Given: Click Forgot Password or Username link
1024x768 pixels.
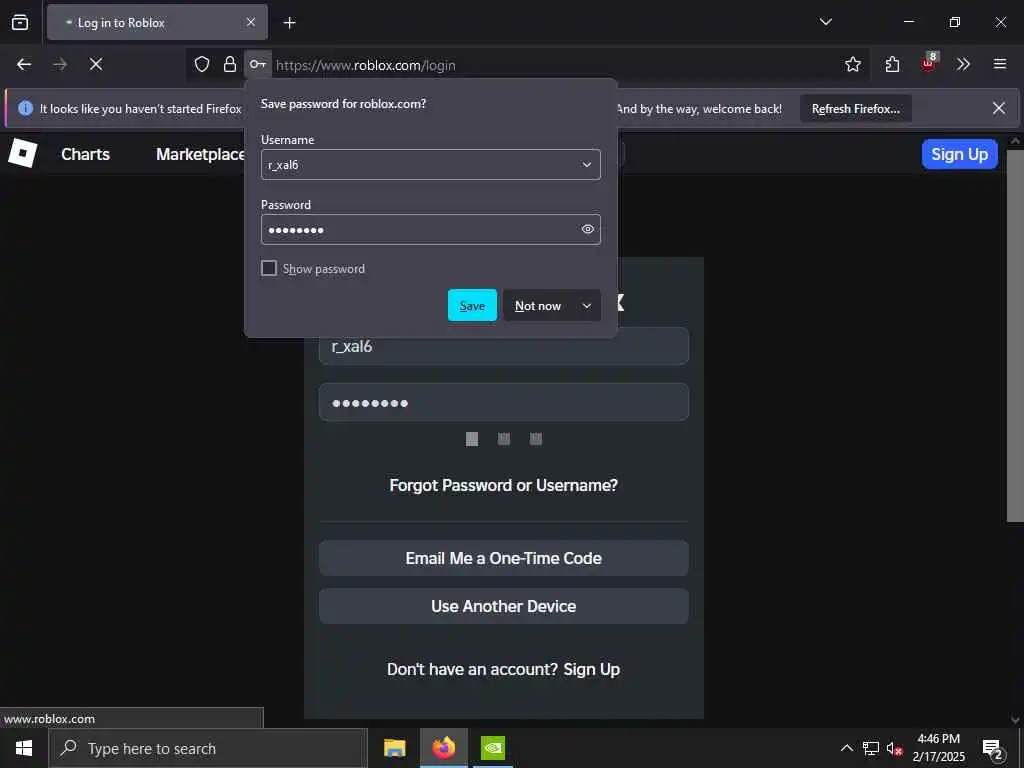Looking at the screenshot, I should (504, 485).
